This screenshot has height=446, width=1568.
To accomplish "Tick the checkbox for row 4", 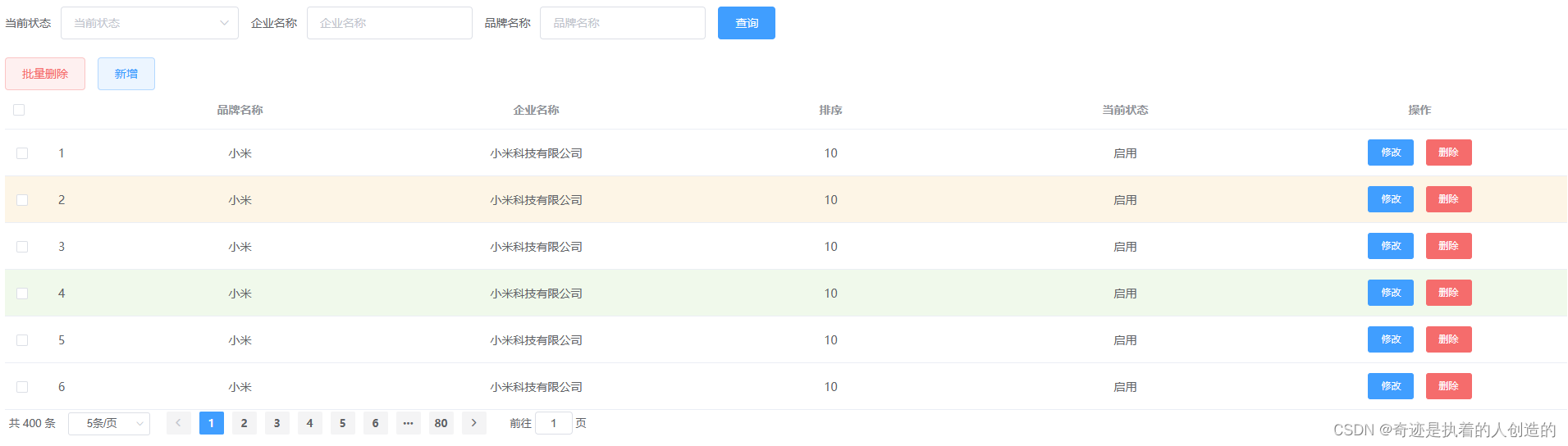I will point(22,294).
